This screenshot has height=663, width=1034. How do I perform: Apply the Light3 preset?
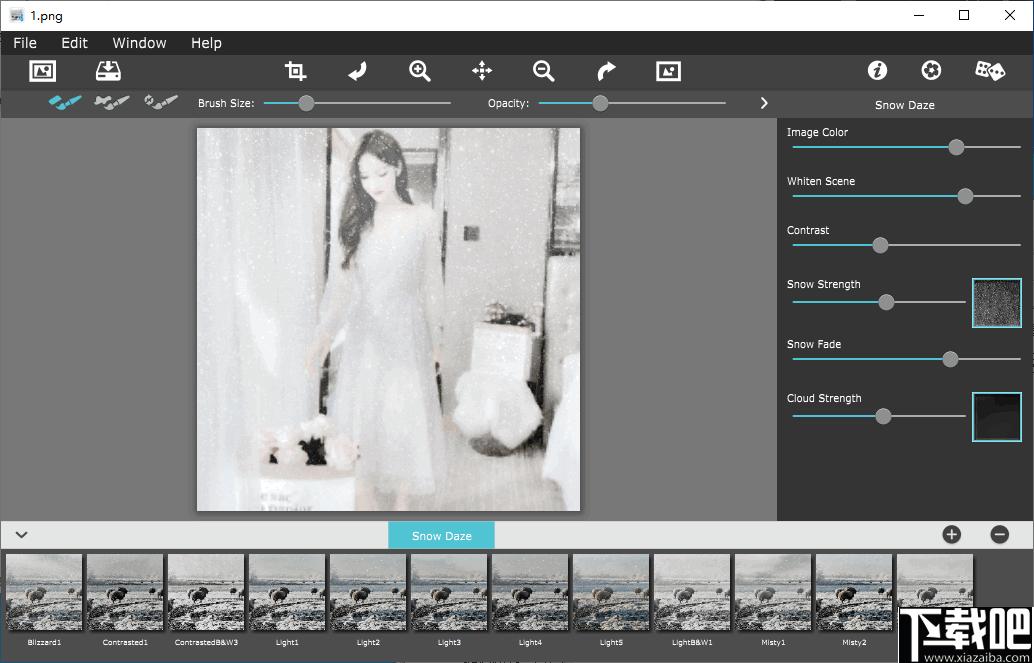[449, 593]
